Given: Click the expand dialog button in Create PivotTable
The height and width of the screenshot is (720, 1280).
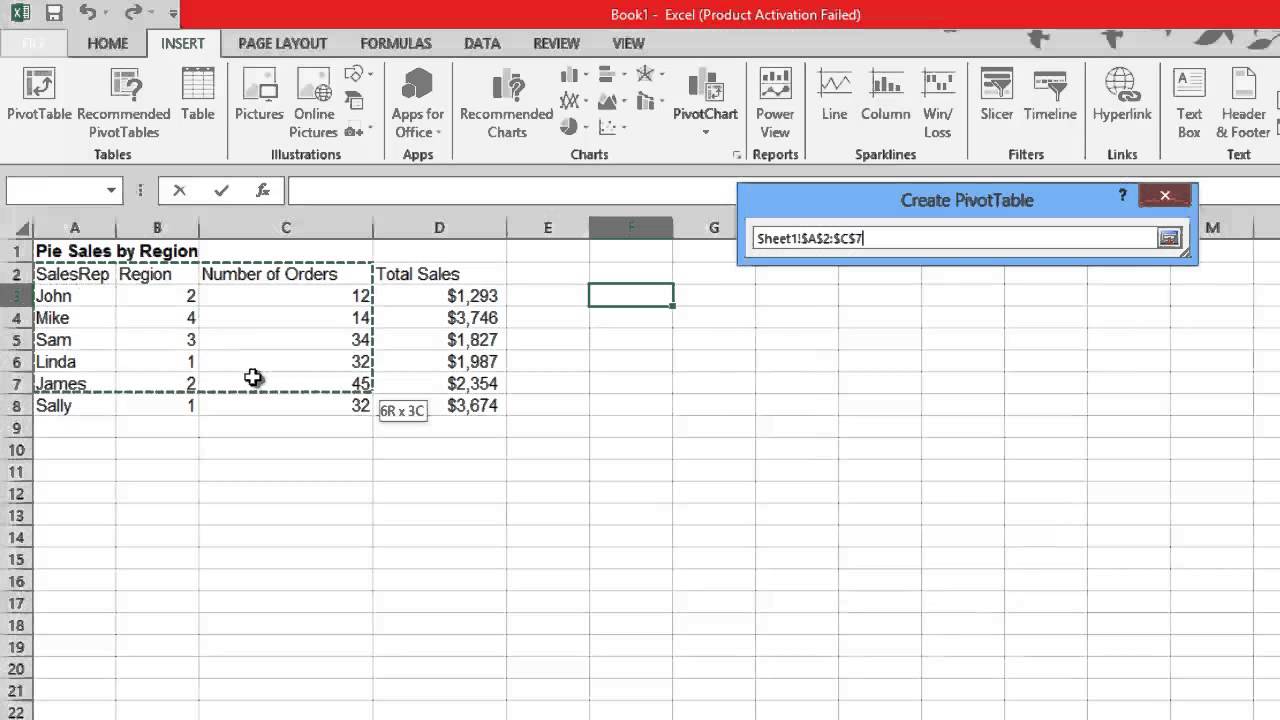Looking at the screenshot, I should tap(1169, 238).
